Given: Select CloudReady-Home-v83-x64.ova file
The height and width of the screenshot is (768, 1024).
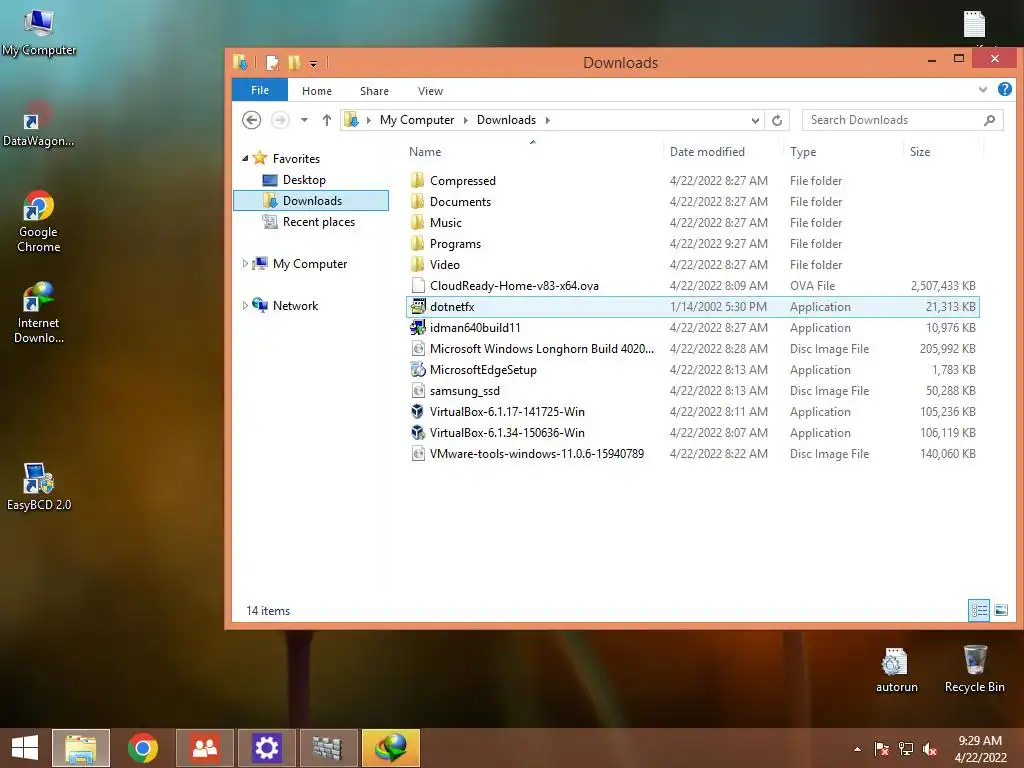Looking at the screenshot, I should point(692,285).
